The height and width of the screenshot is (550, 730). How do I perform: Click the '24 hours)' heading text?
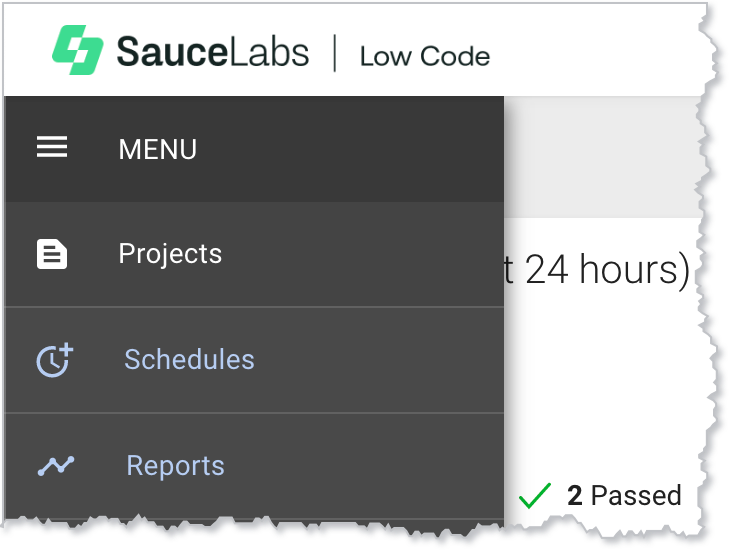607,270
